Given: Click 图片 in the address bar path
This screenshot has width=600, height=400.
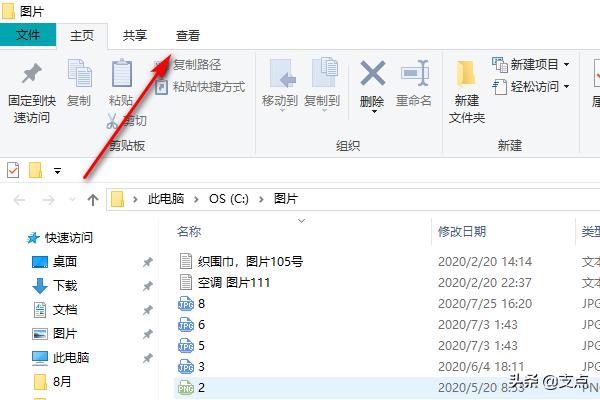Looking at the screenshot, I should click(x=286, y=199).
